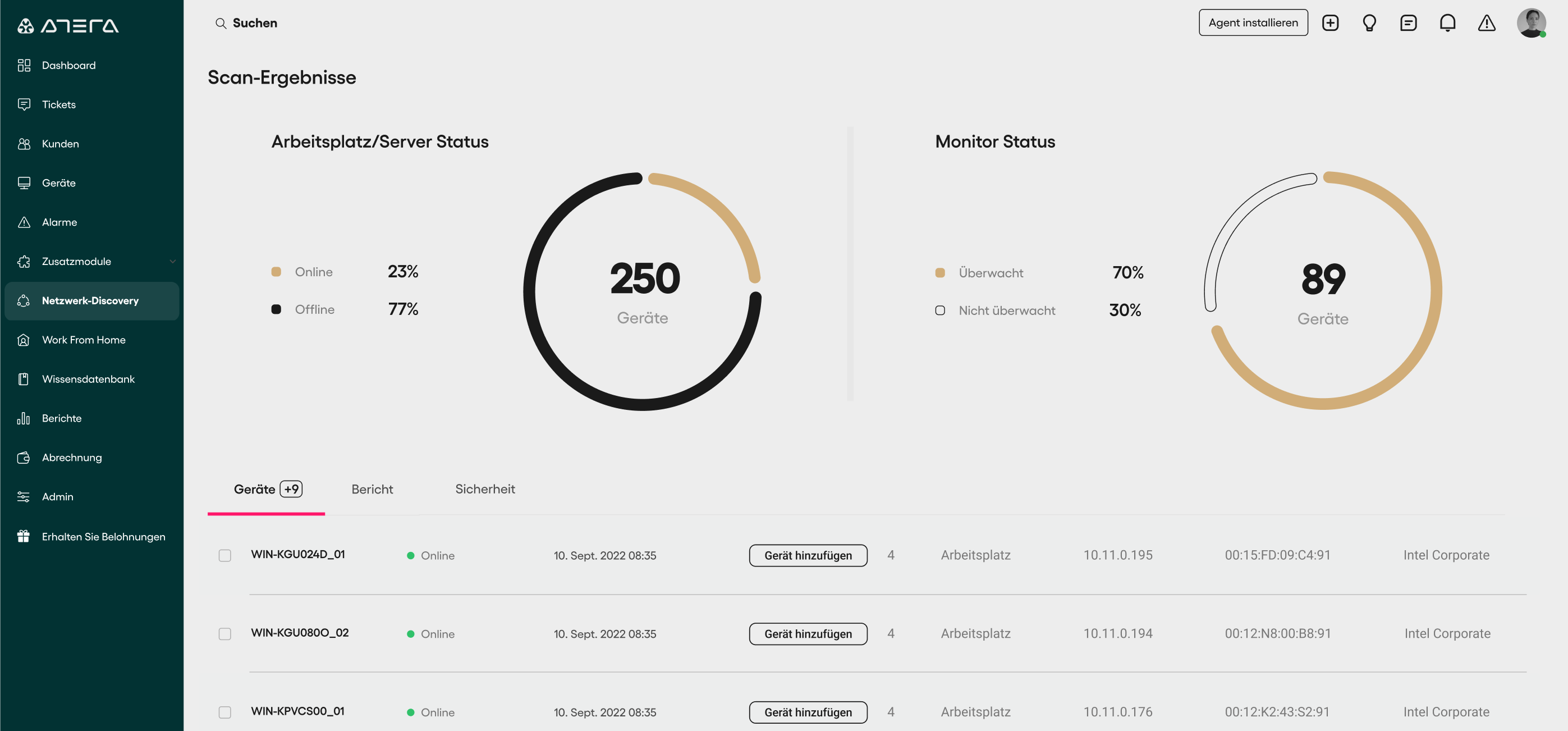This screenshot has width=1568, height=731.
Task: Click Gerät hinzufügen for WIN-KPVCS00_01
Action: 808,712
